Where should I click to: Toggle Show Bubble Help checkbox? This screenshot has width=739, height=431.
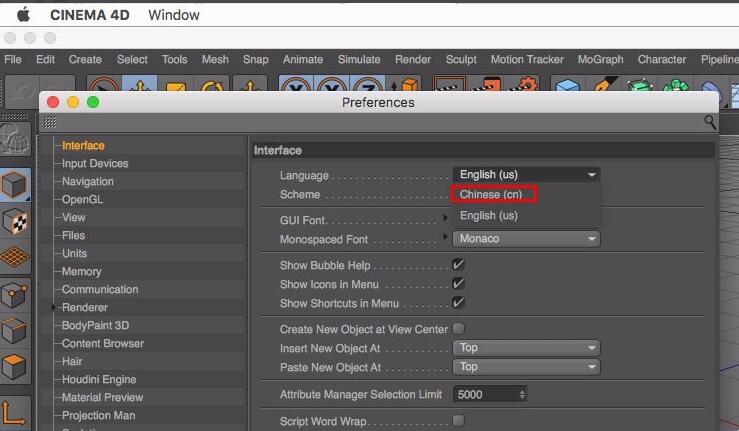pyautogui.click(x=458, y=265)
